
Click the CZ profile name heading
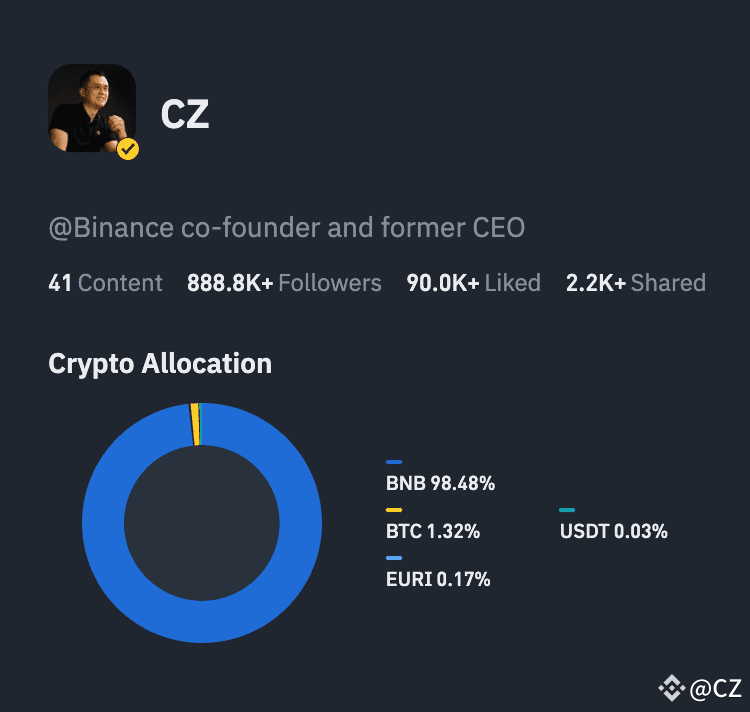tap(185, 114)
